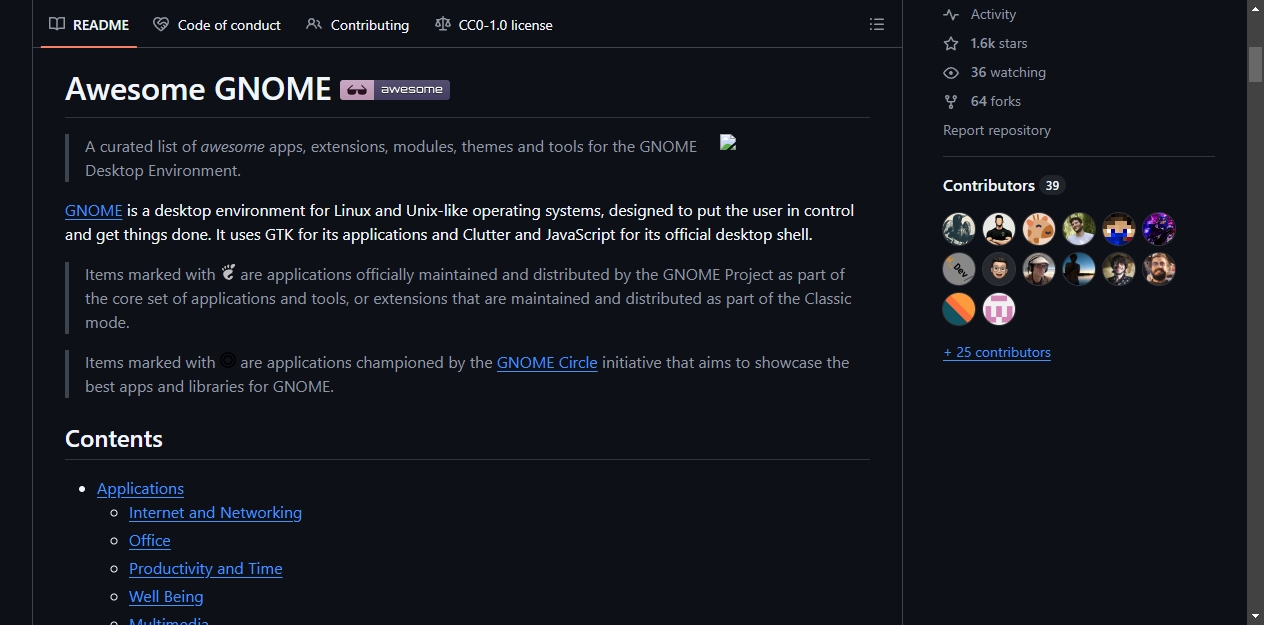
Task: Open the orange-teal diagonal contributor avatar
Action: [959, 309]
